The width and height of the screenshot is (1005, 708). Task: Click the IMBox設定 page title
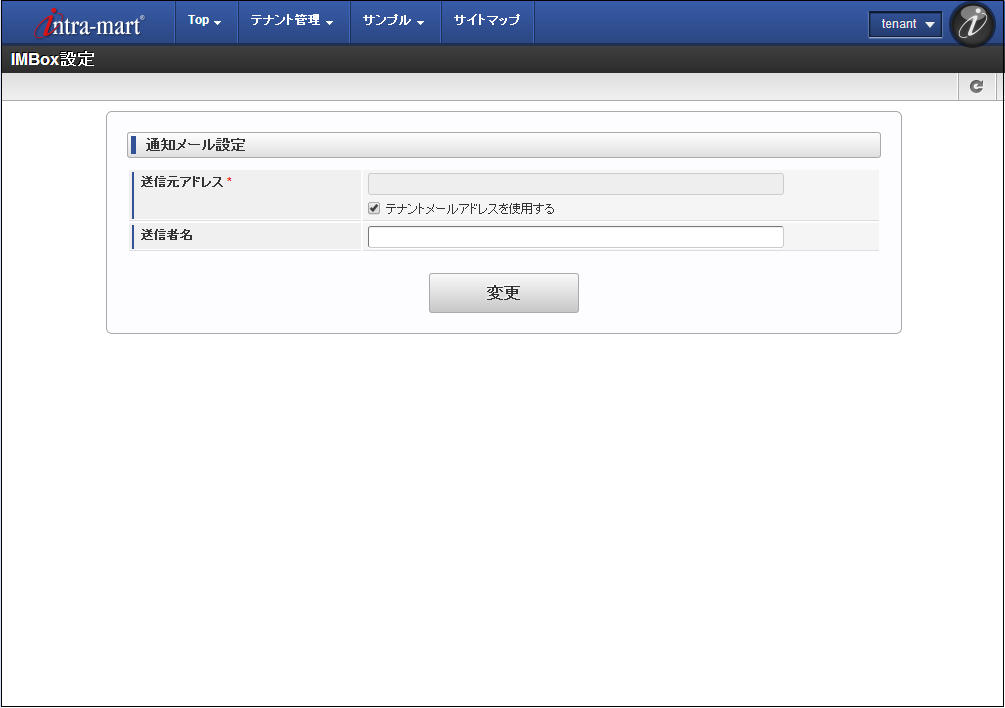coord(53,60)
